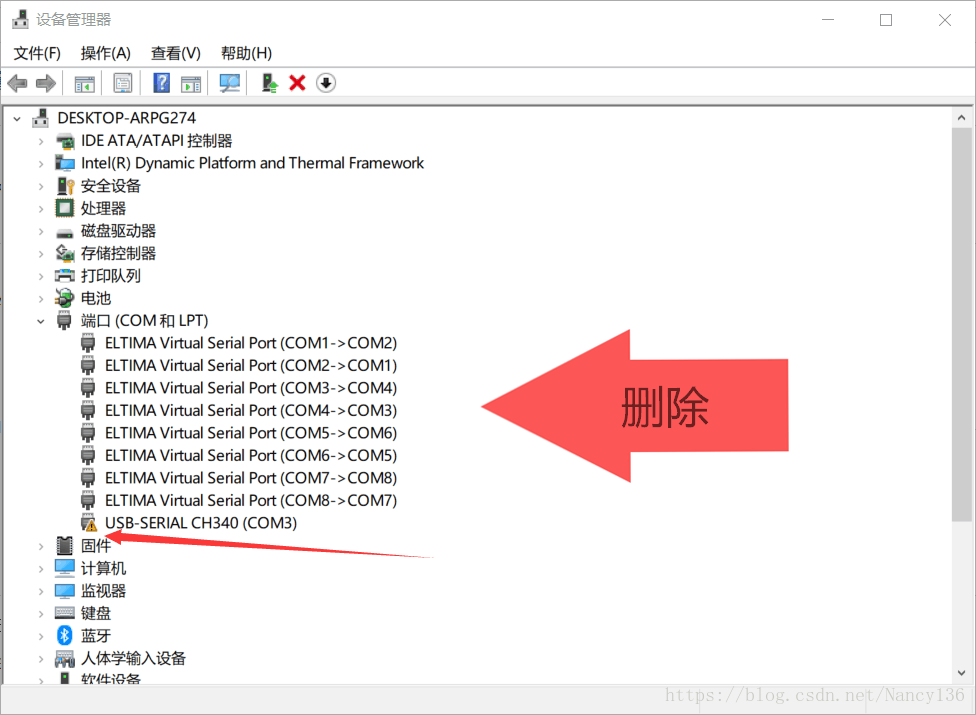This screenshot has width=976, height=715.
Task: Select Intel(R) Dynamic Platform and Thermal Framework
Action: tap(252, 163)
